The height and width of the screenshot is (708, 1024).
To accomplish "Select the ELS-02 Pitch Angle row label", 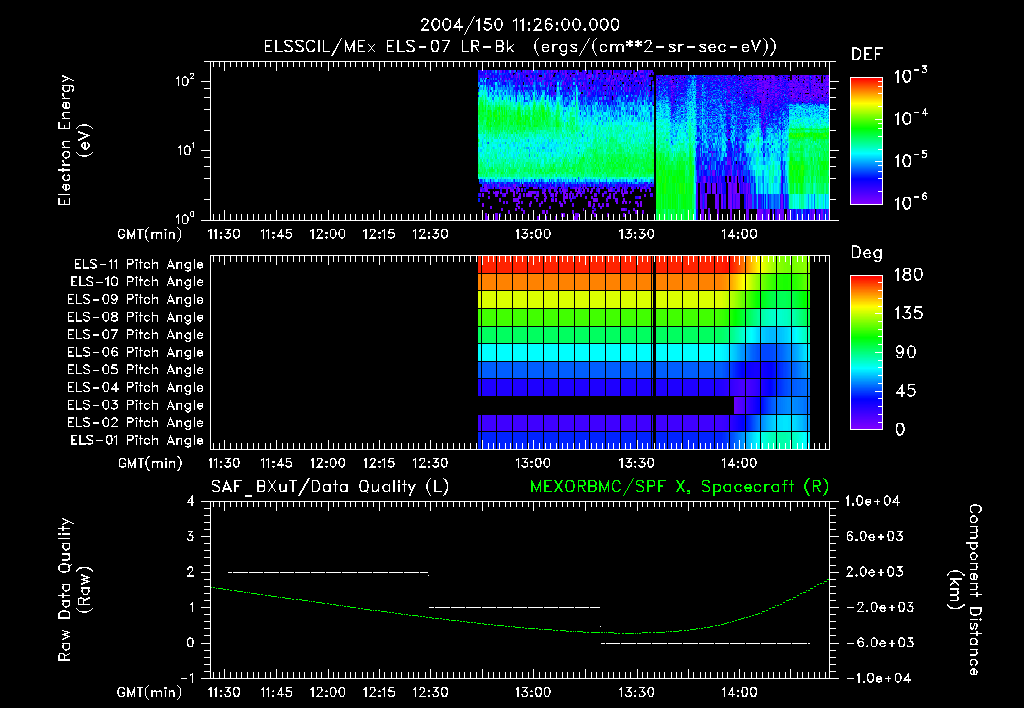I will [x=136, y=423].
